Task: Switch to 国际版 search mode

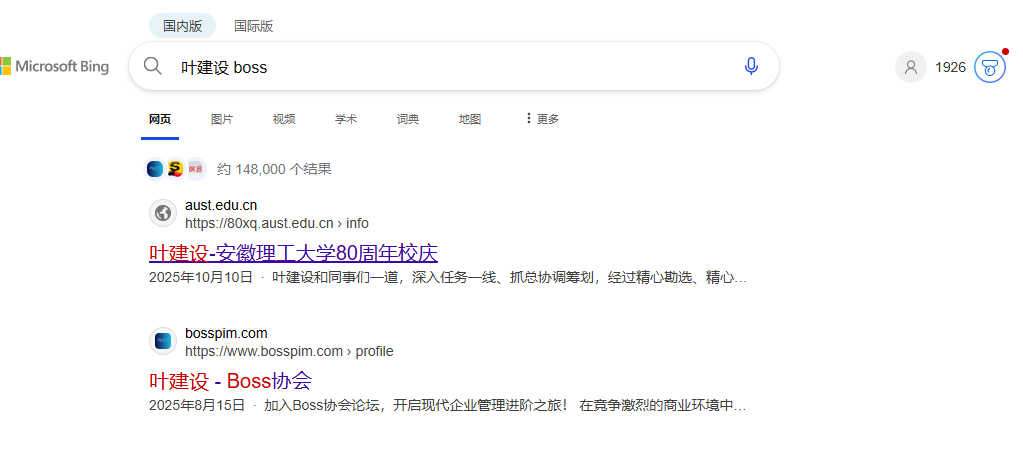Action: click(253, 26)
